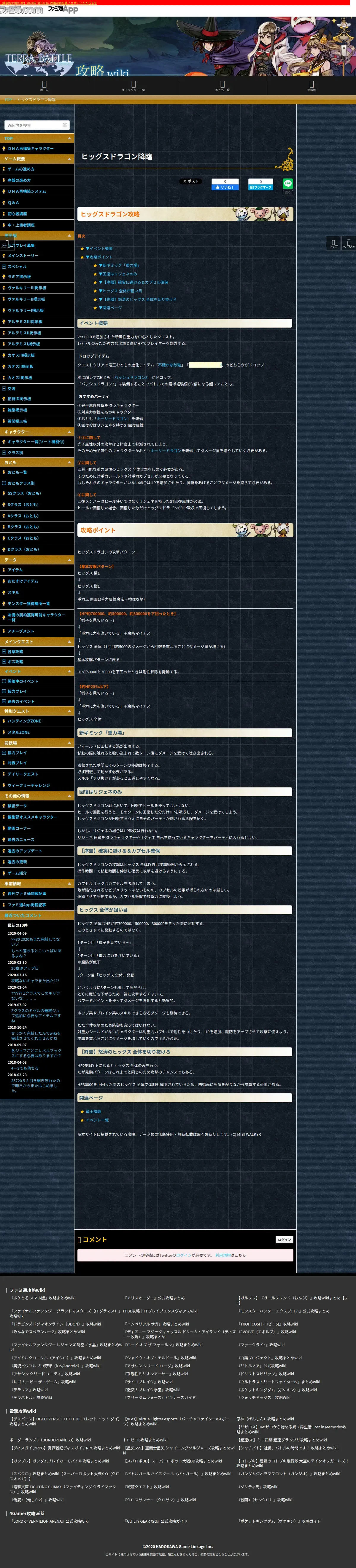Collapse the その他の情報 sidebar section

69,796
